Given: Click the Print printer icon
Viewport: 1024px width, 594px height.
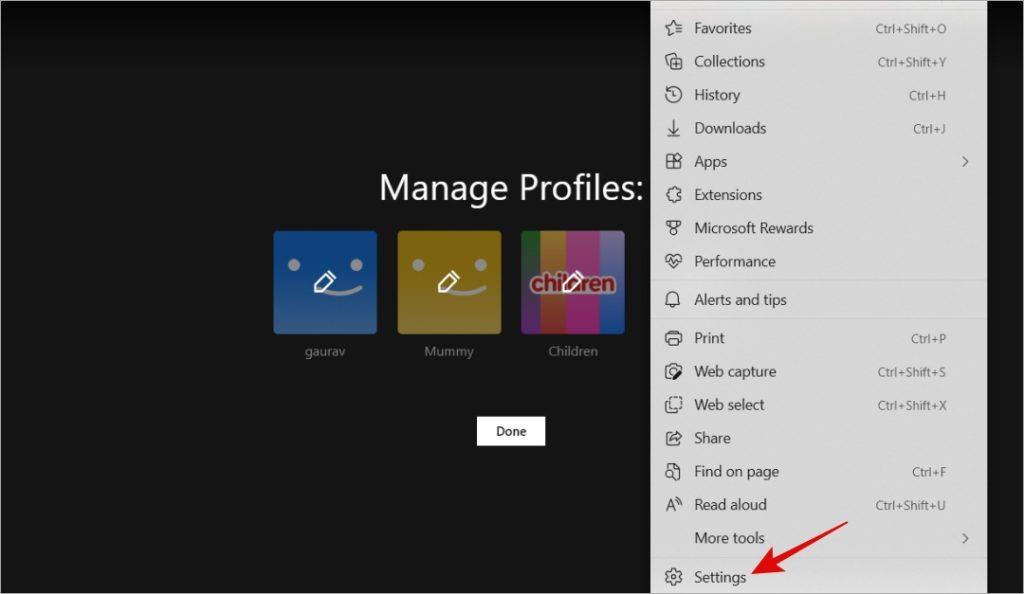Looking at the screenshot, I should [673, 338].
